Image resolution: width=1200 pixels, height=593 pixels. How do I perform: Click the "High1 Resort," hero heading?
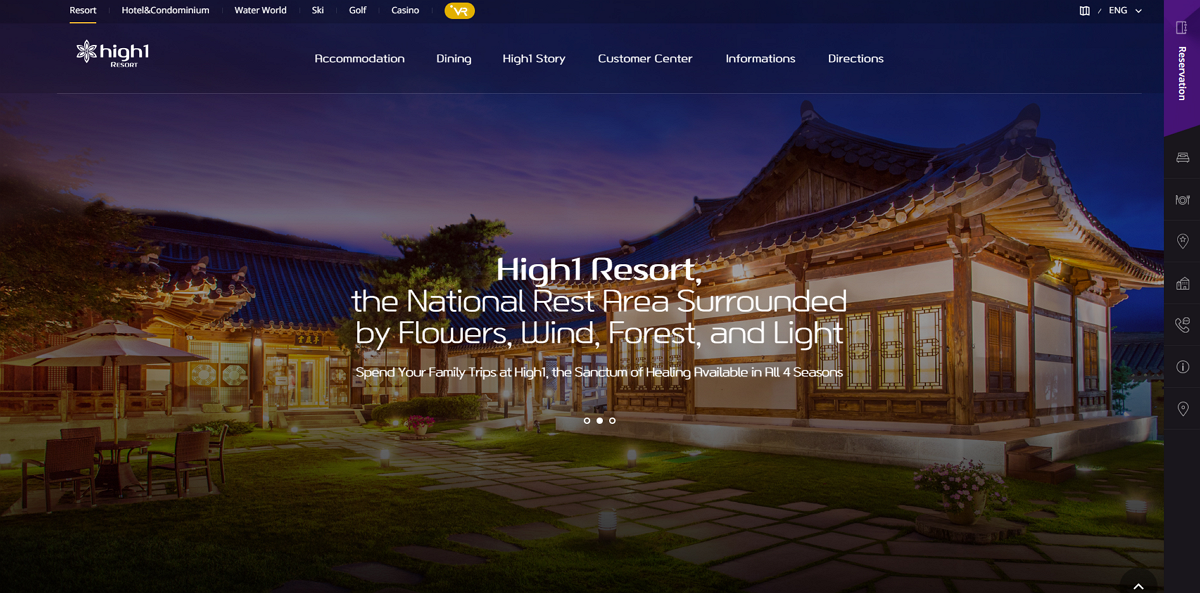click(x=599, y=269)
